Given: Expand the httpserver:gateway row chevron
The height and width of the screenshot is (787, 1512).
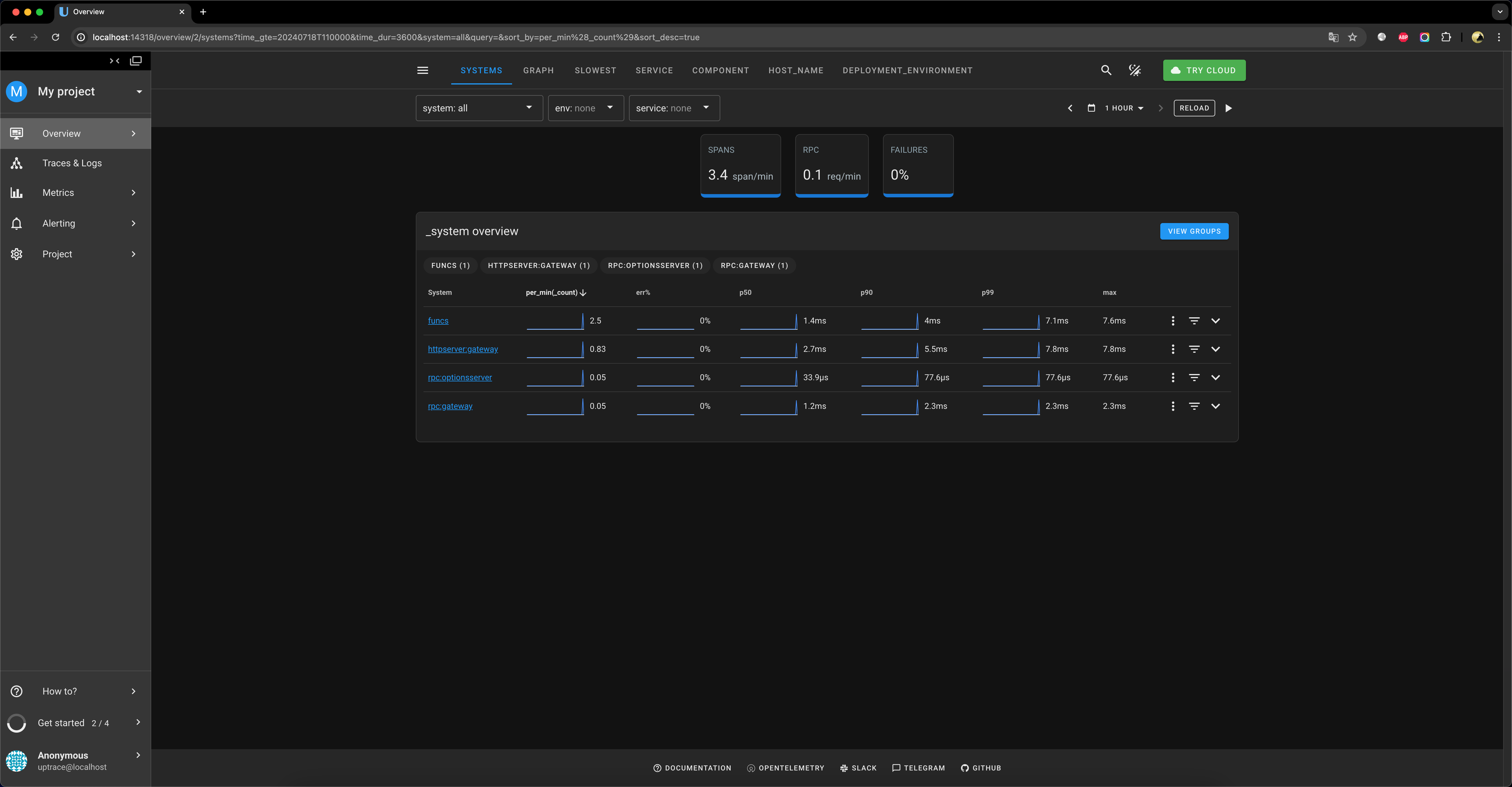Looking at the screenshot, I should coord(1216,349).
